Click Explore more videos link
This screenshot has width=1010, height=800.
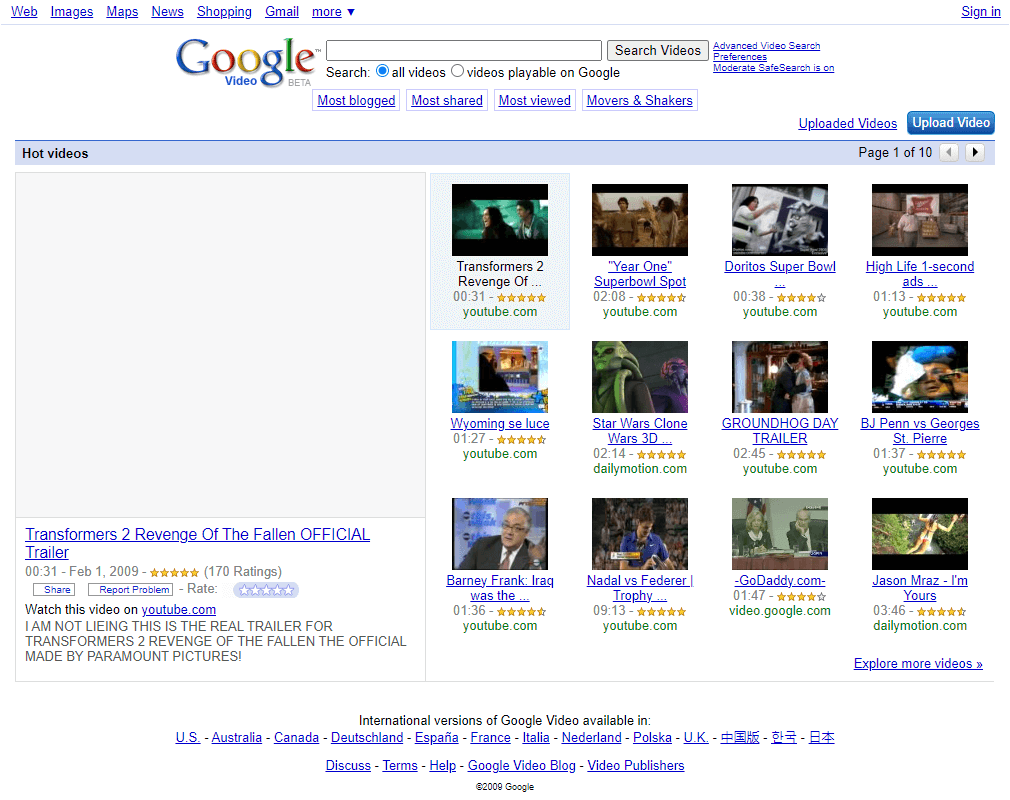point(918,663)
